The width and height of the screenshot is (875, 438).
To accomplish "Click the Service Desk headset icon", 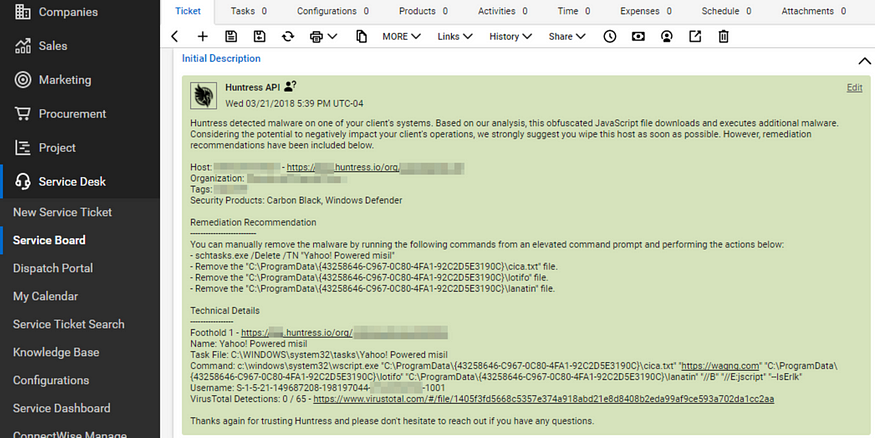I will (x=23, y=181).
